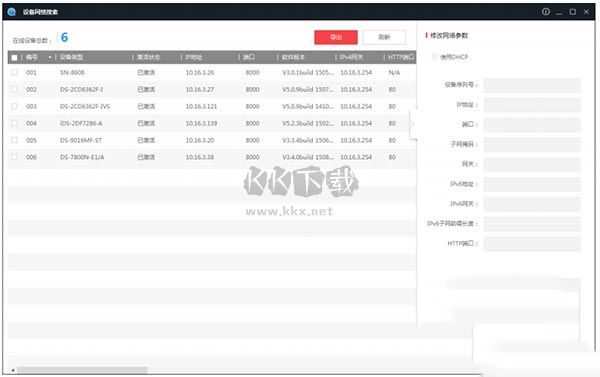Select IP address 10.16.3.139 cell
The width and height of the screenshot is (600, 377).
(201, 123)
